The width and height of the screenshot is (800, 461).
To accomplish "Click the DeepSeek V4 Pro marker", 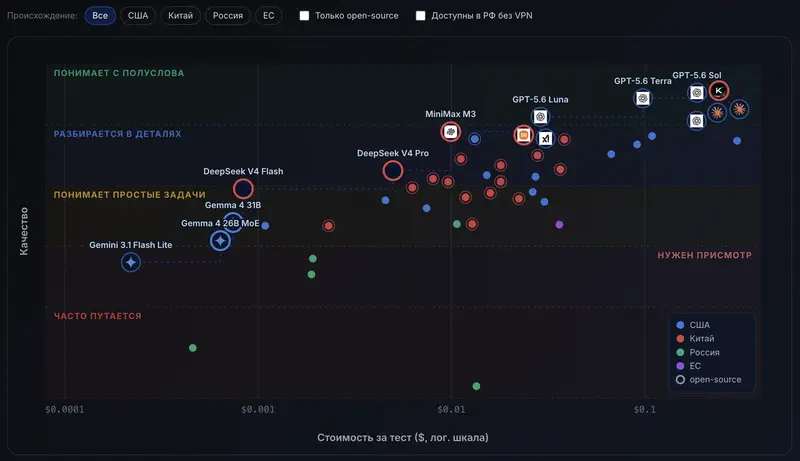I will 393,171.
